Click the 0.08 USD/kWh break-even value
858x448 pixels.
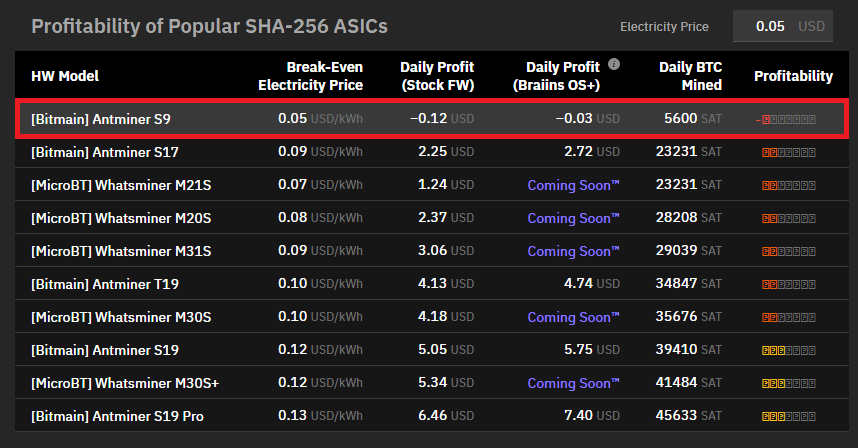[320, 218]
